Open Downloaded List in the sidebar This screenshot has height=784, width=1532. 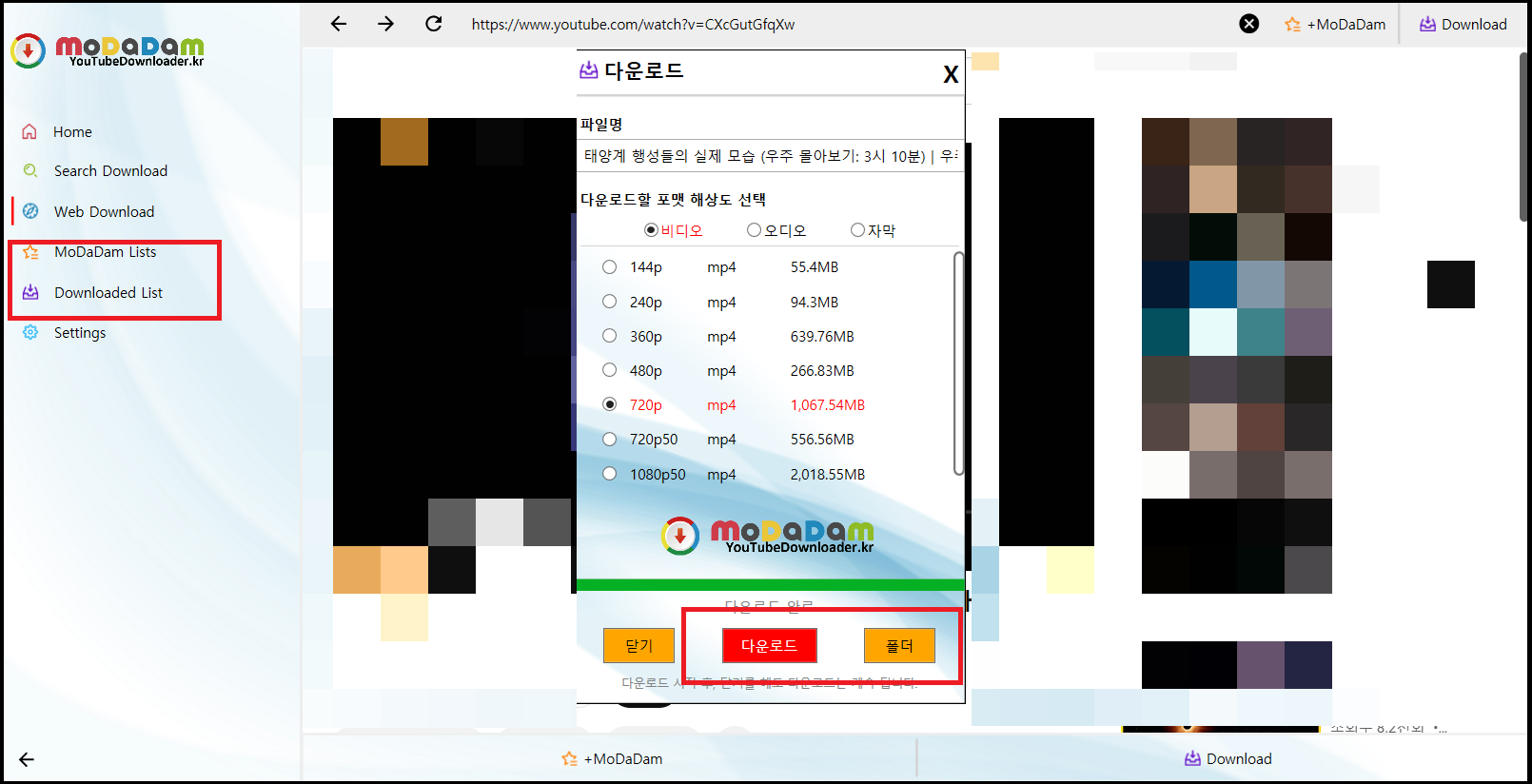coord(108,292)
